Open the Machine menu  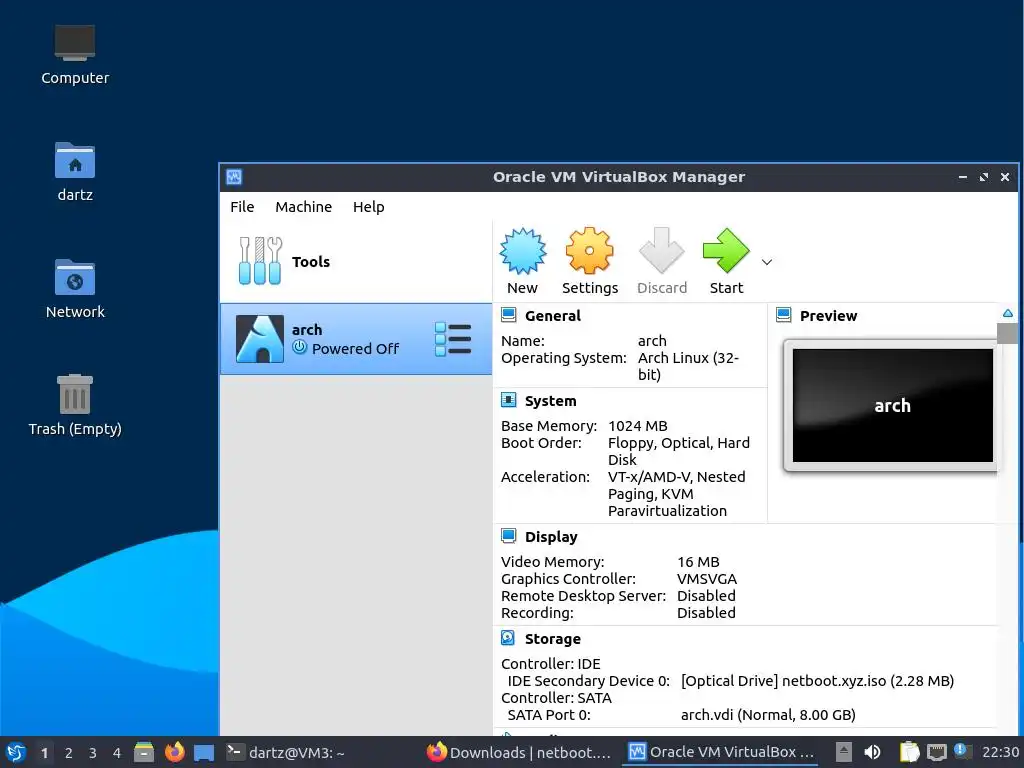pos(303,207)
